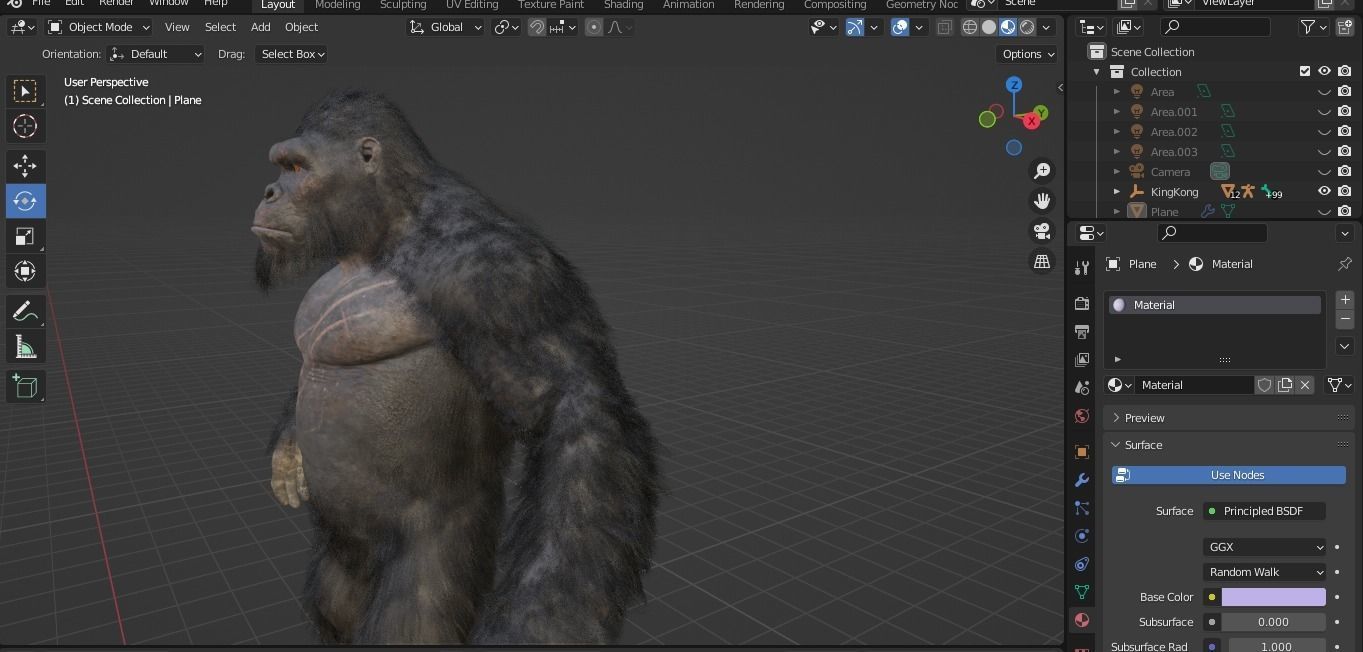Screen dimensions: 1363x652
Task: Open viewport Options dropdown
Action: point(1028,54)
